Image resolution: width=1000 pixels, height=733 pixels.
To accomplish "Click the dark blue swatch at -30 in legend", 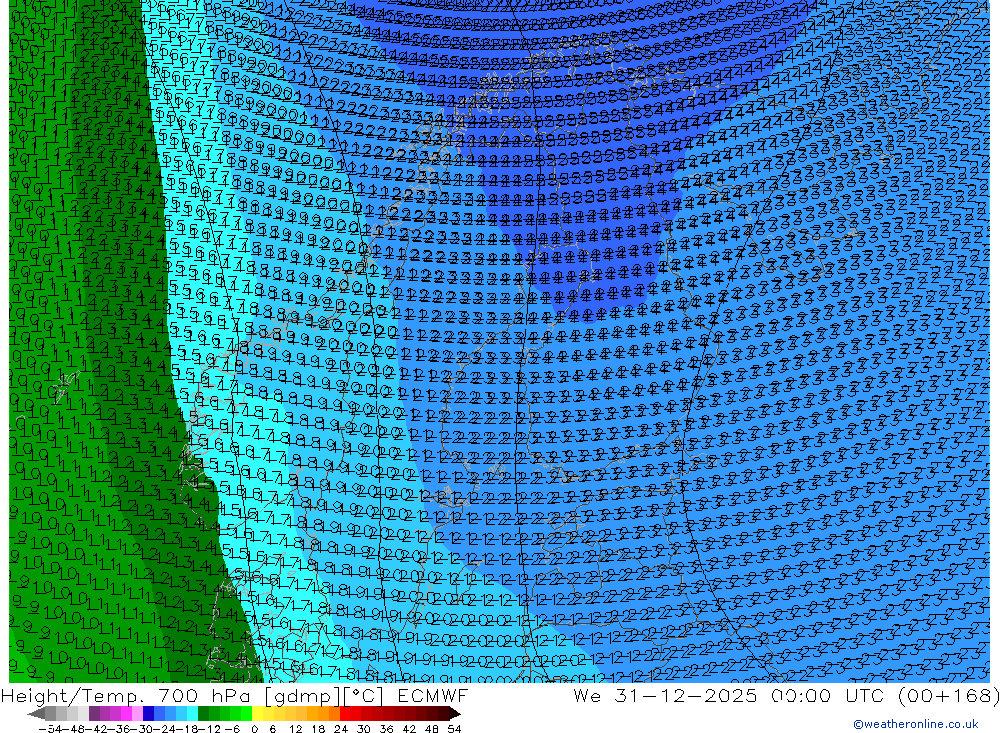I will click(x=149, y=714).
